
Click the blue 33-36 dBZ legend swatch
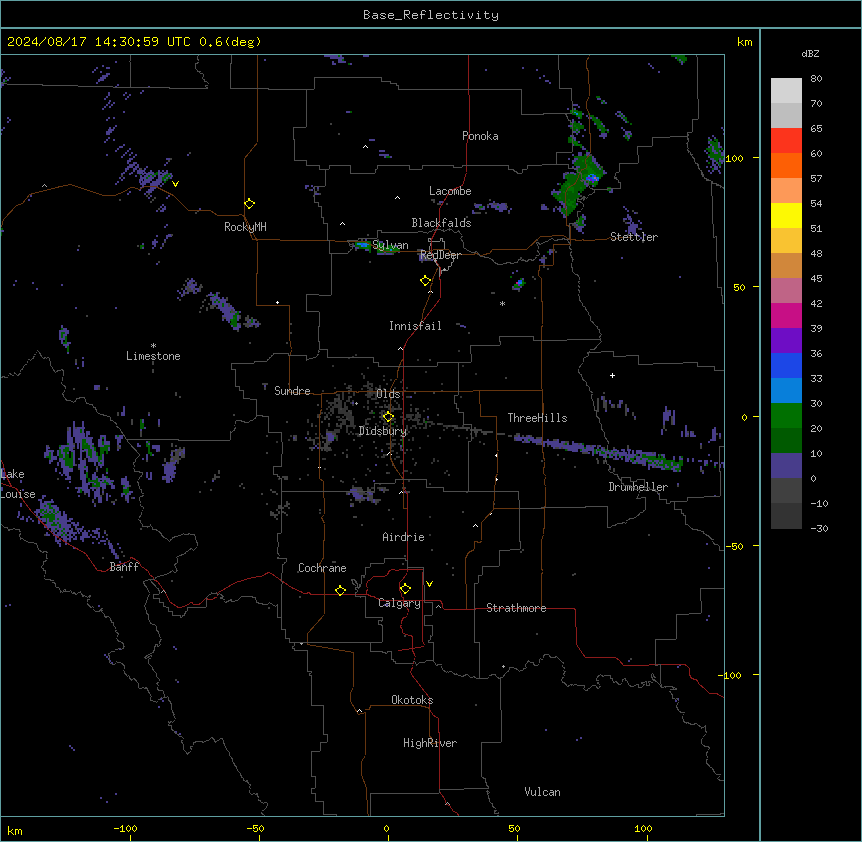(x=786, y=365)
